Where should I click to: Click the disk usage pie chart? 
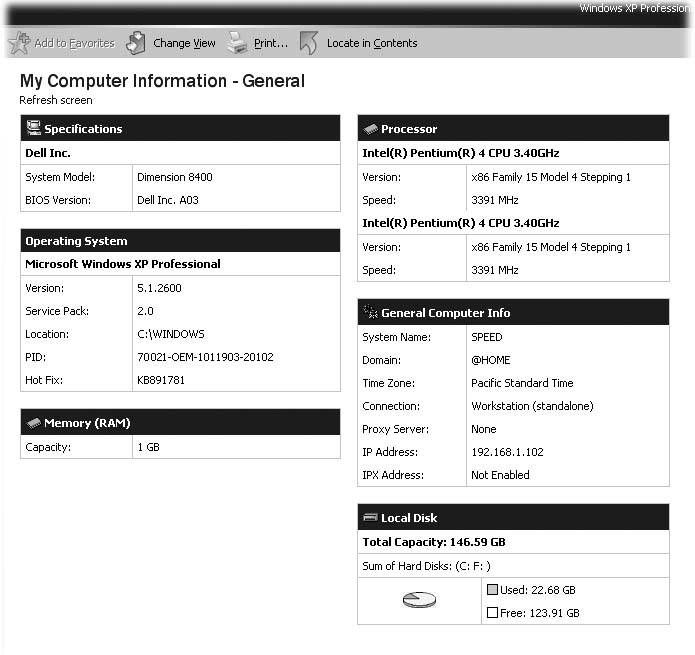[419, 600]
